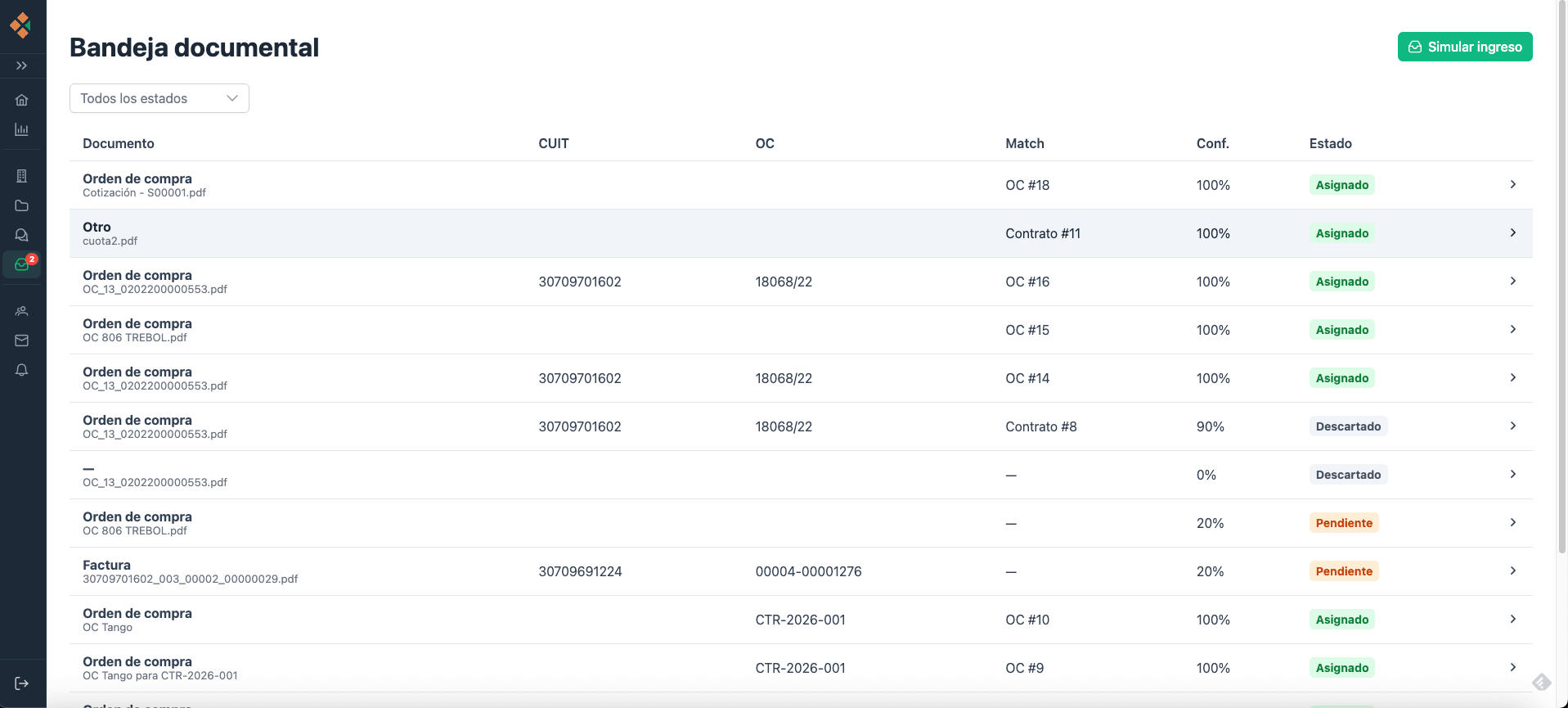The image size is (1568, 708).
Task: Click the CUIT column header
Action: point(554,143)
